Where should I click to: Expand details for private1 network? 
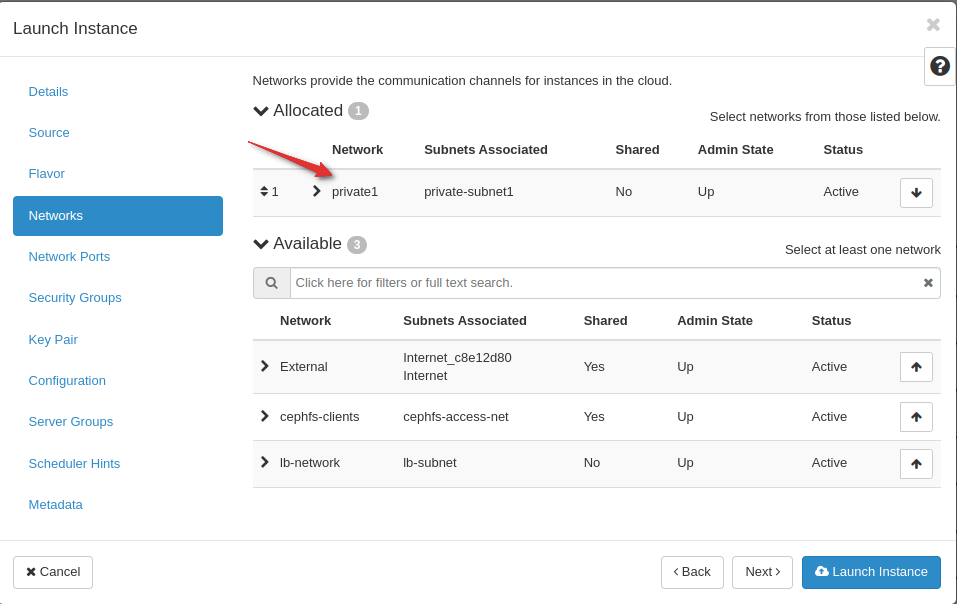click(x=316, y=191)
